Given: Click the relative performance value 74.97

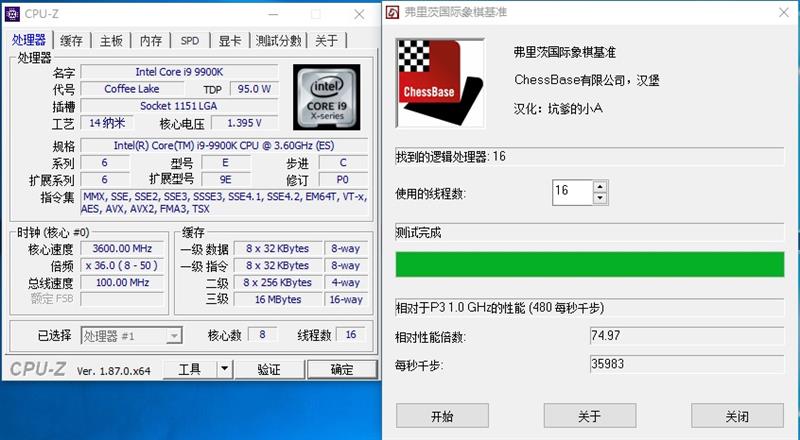Looking at the screenshot, I should click(x=687, y=336).
